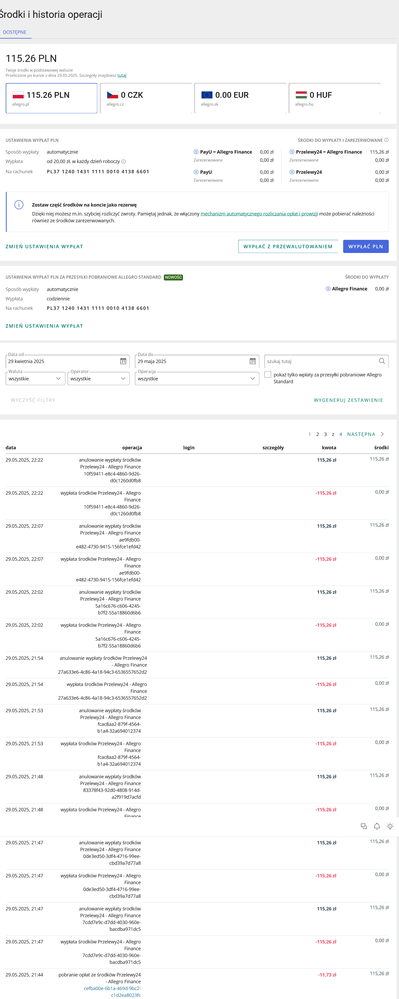
Task: Click the Wygeneruj zestawienie link
Action: (349, 400)
